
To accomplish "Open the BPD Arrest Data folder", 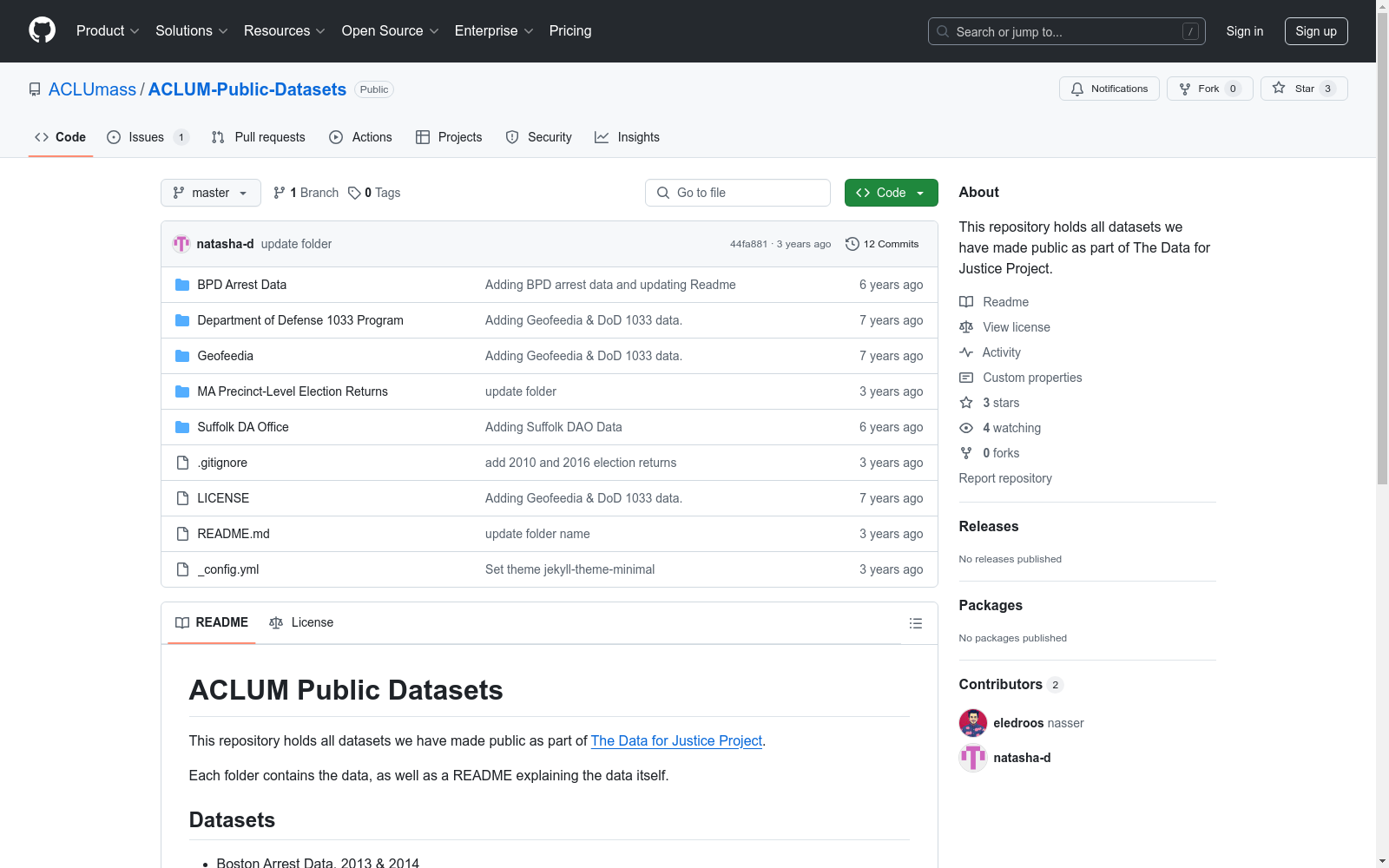I will [241, 285].
